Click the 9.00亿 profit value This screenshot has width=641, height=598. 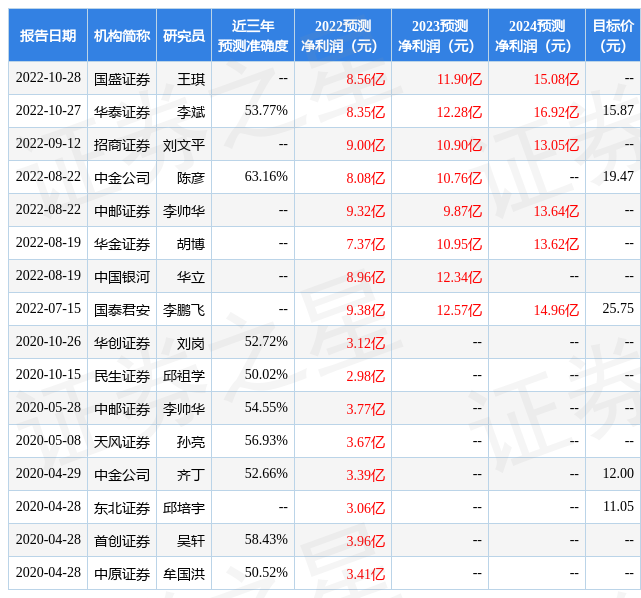pos(365,145)
